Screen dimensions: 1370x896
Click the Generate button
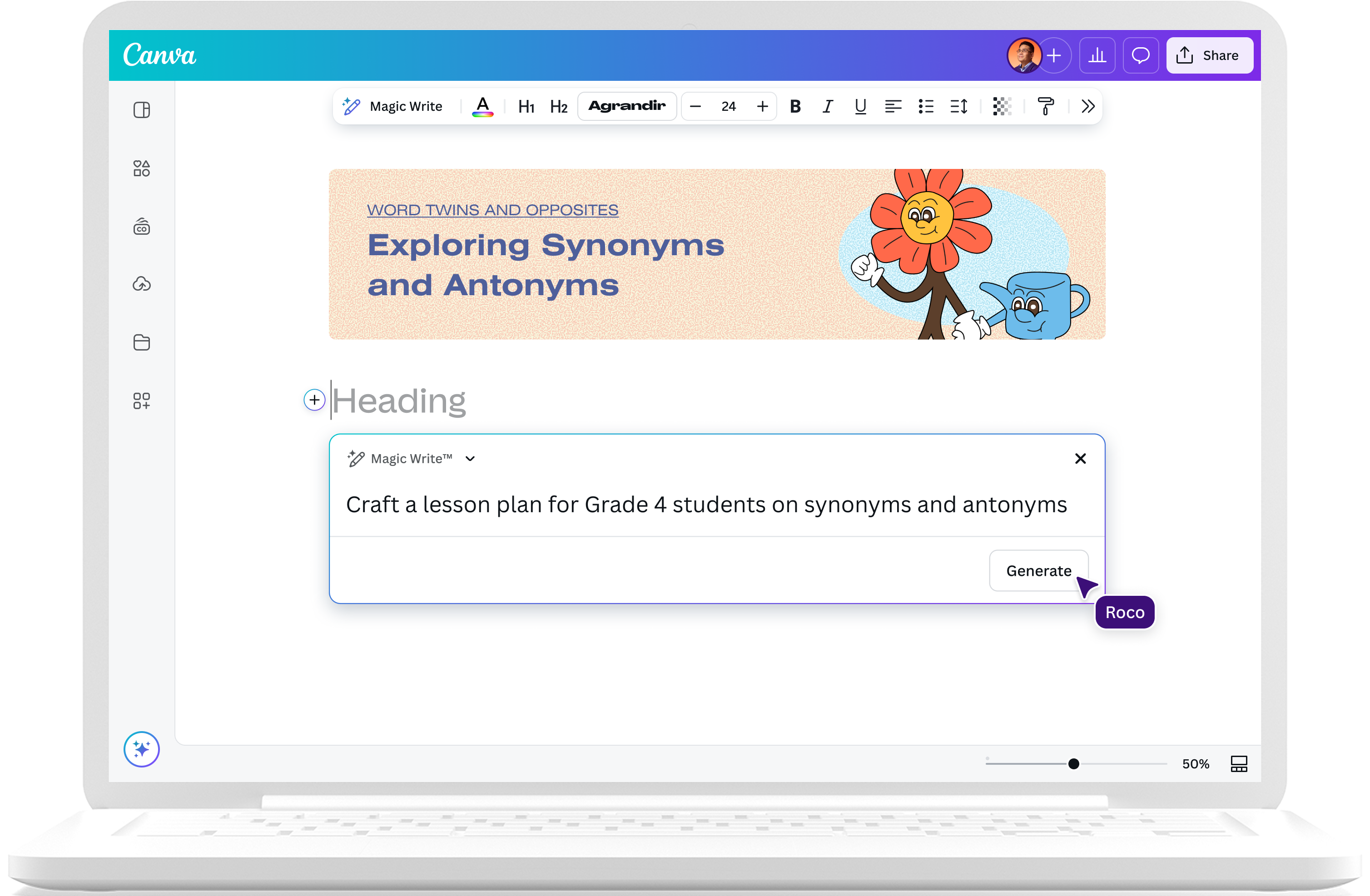click(1038, 571)
